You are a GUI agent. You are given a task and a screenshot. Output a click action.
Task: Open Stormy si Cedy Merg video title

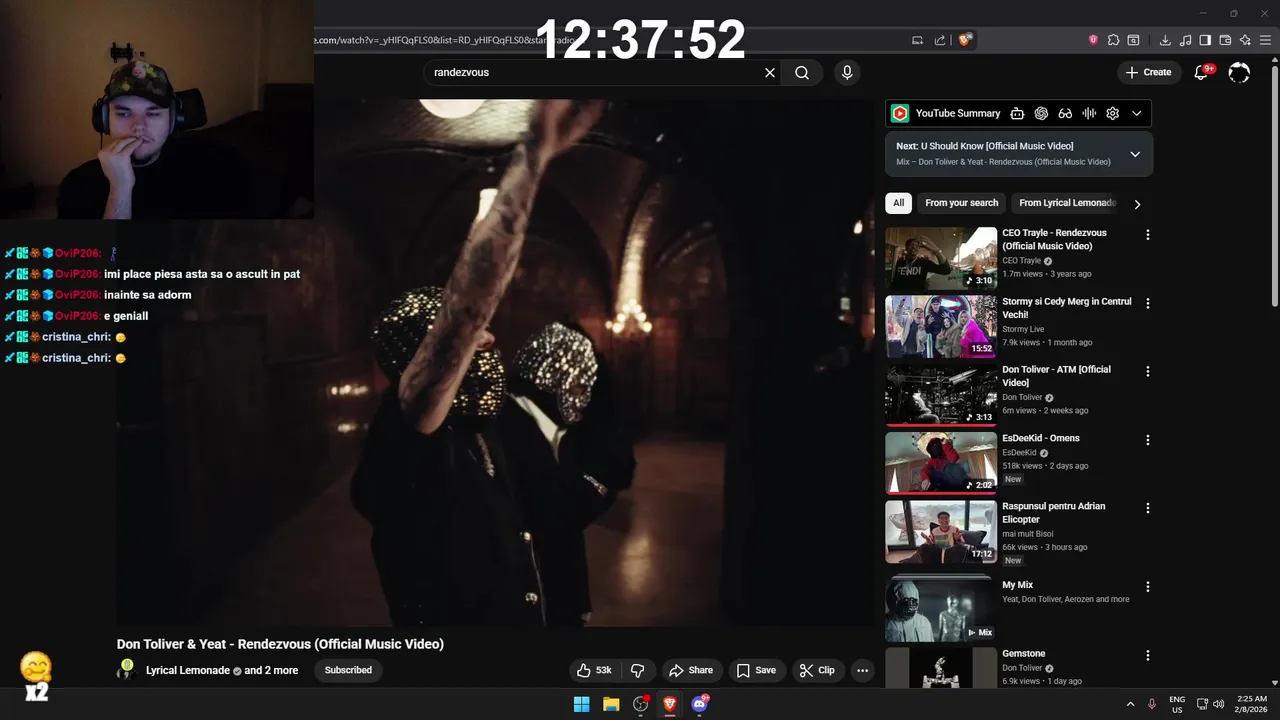1066,308
